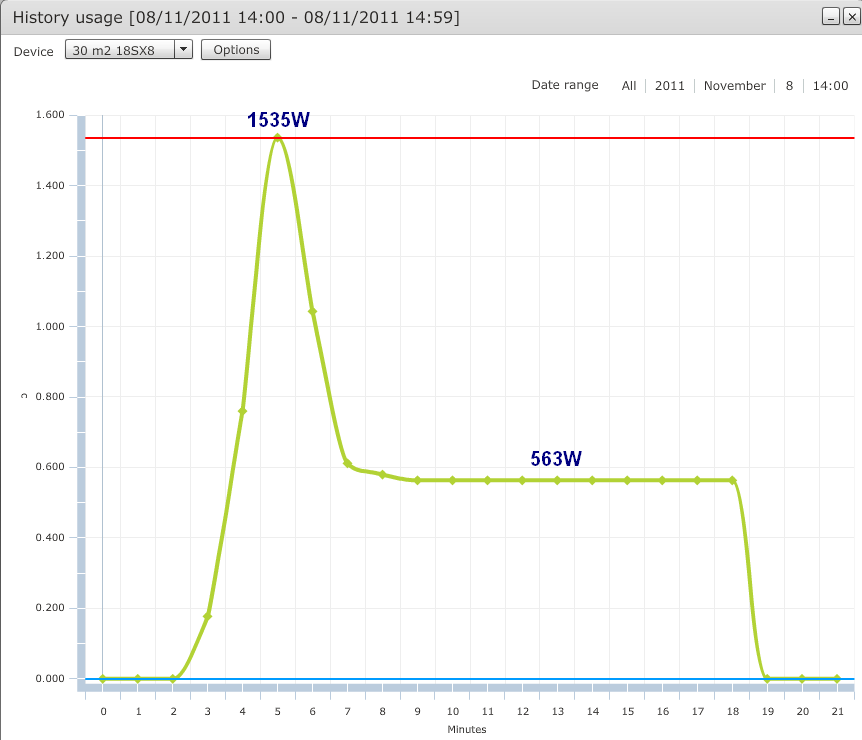Click the data point at minute 12

tap(522, 480)
